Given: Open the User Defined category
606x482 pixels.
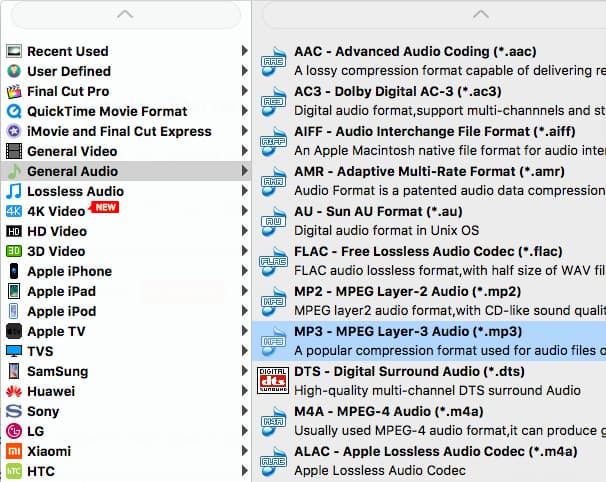Looking at the screenshot, I should point(68,71).
